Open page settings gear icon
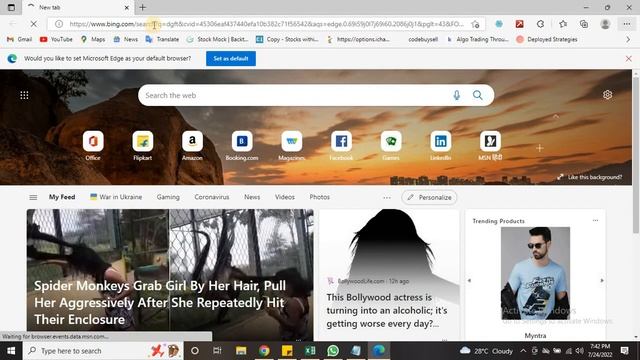This screenshot has height=360, width=640. [607, 95]
